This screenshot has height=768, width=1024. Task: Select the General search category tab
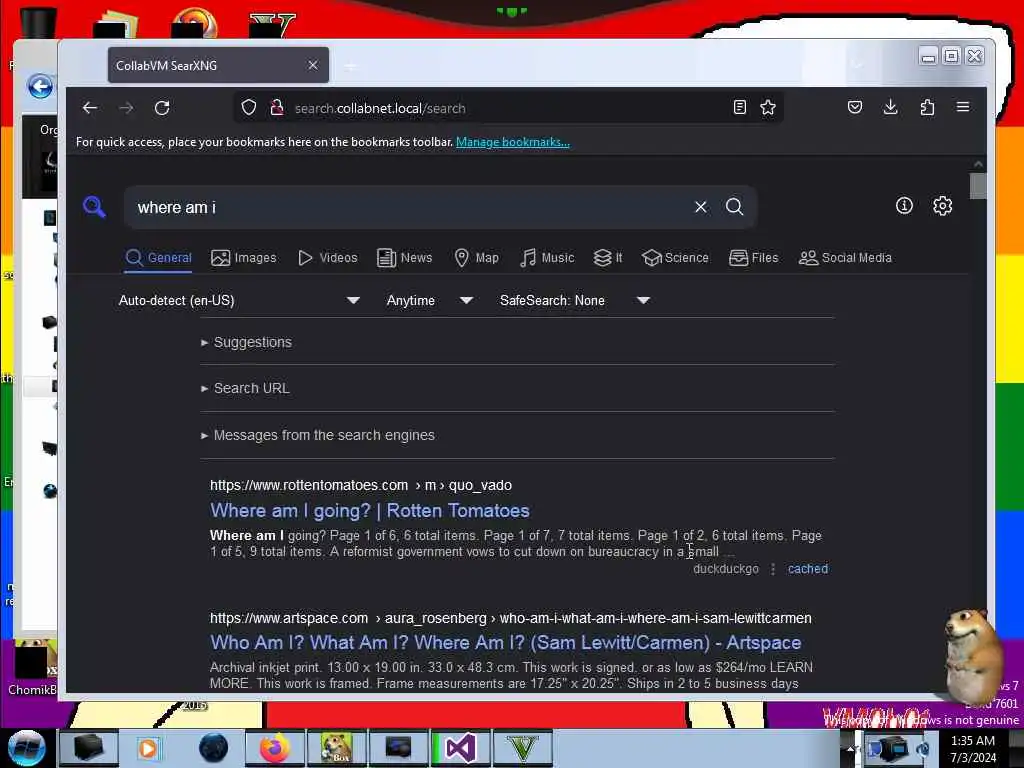159,258
